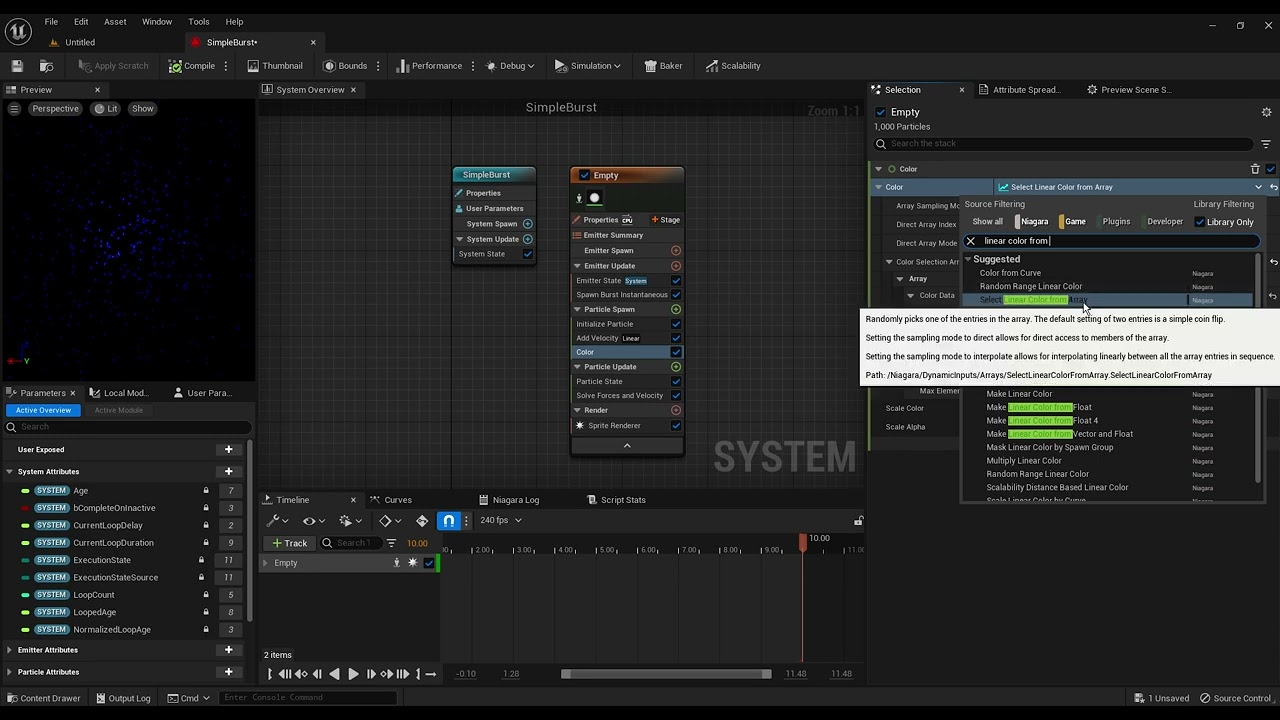Open the 240 fps dropdown

point(500,521)
